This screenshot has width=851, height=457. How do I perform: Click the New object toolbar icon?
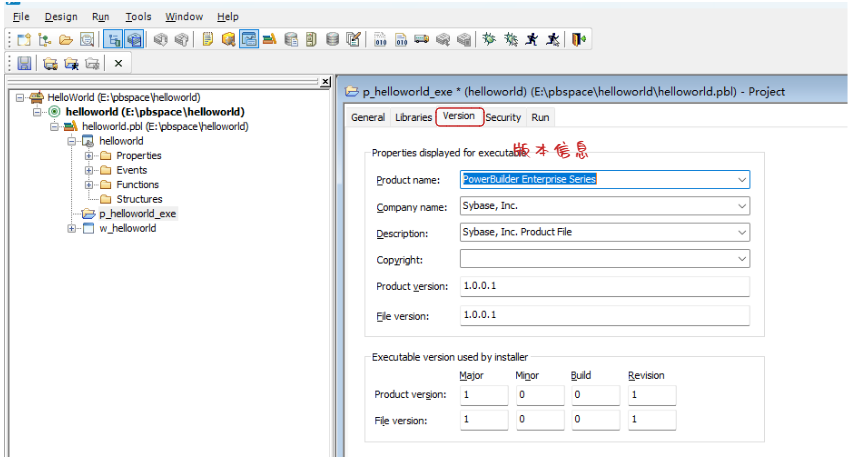(24, 40)
